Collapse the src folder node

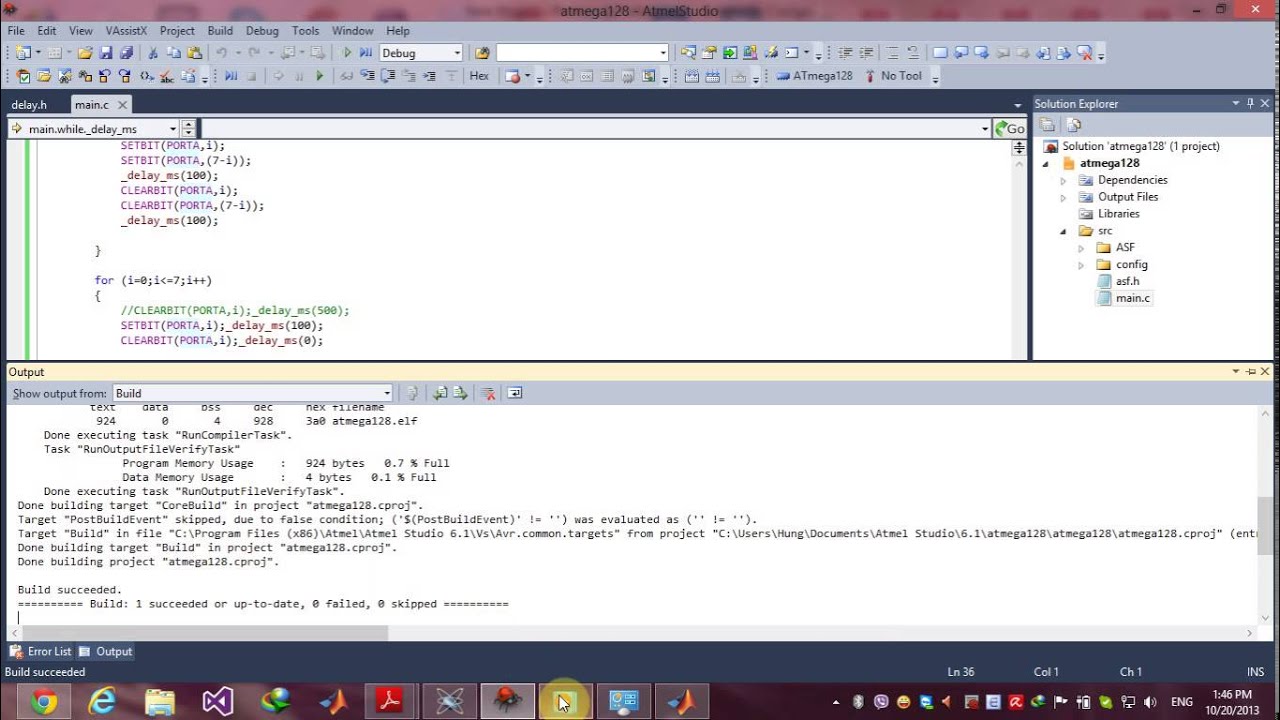[x=1064, y=231]
